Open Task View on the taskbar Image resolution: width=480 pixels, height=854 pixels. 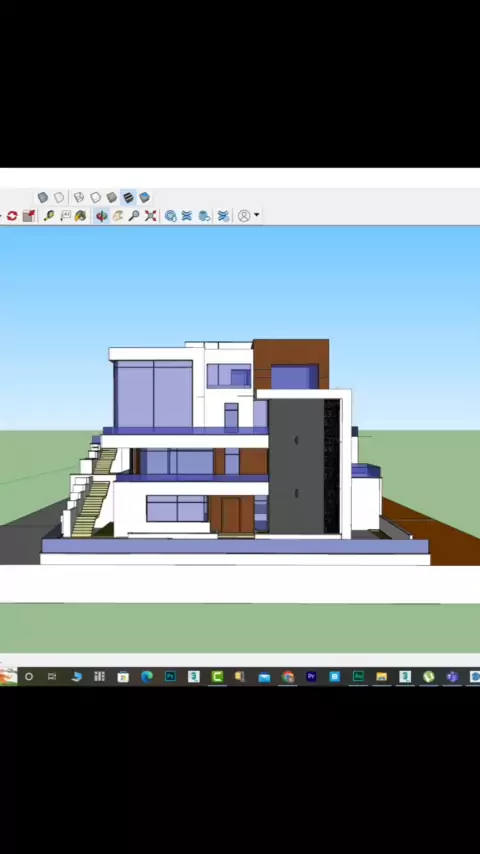(52, 676)
